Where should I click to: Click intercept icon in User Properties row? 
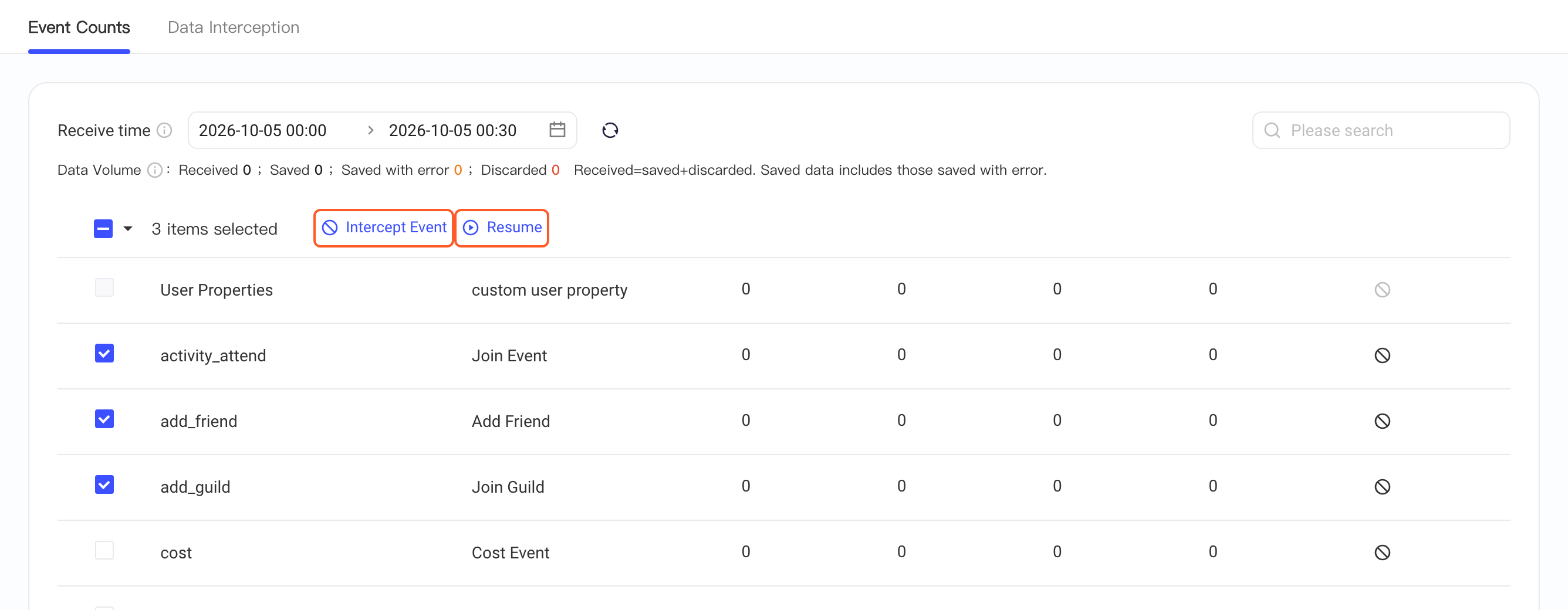1382,290
